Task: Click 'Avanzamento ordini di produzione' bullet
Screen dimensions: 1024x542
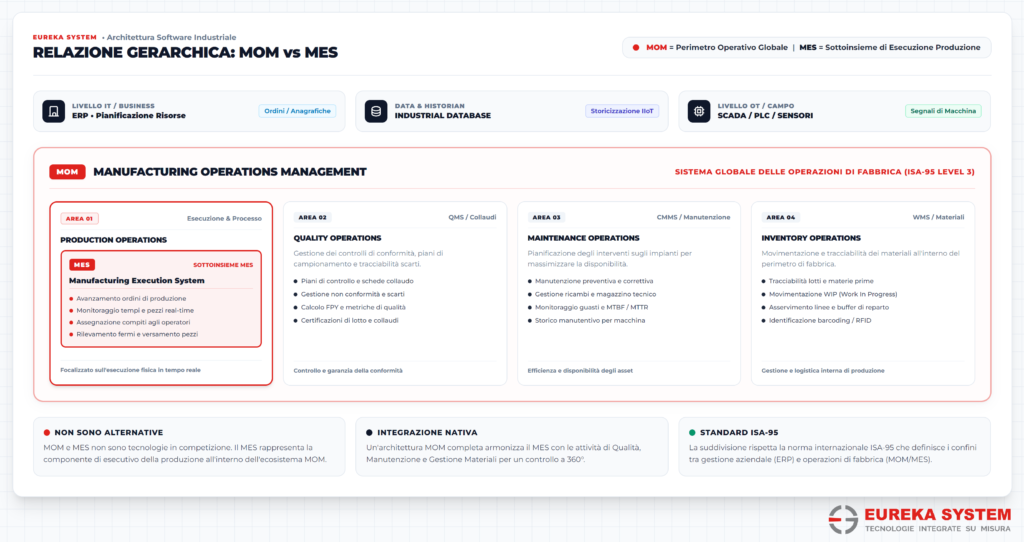Action: click(131, 298)
